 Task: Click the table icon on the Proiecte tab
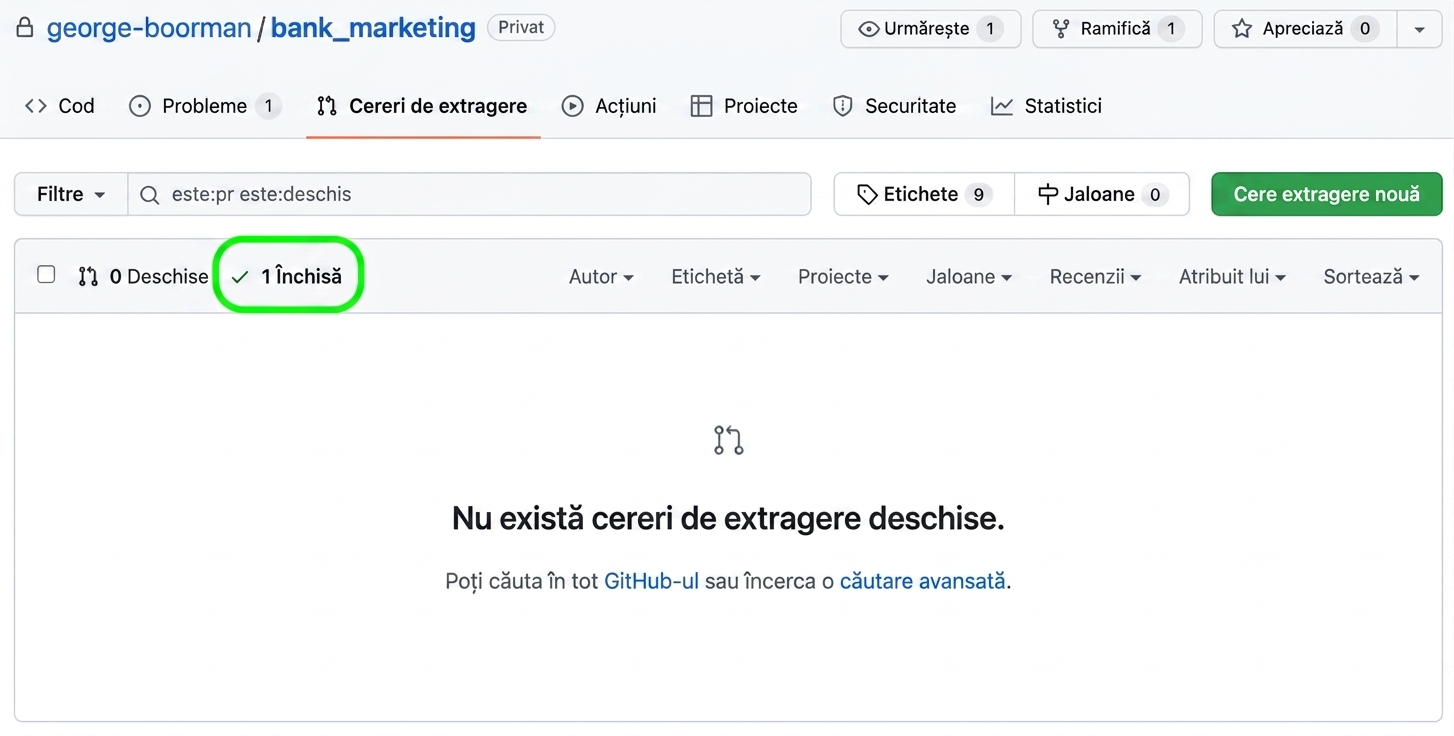point(702,106)
